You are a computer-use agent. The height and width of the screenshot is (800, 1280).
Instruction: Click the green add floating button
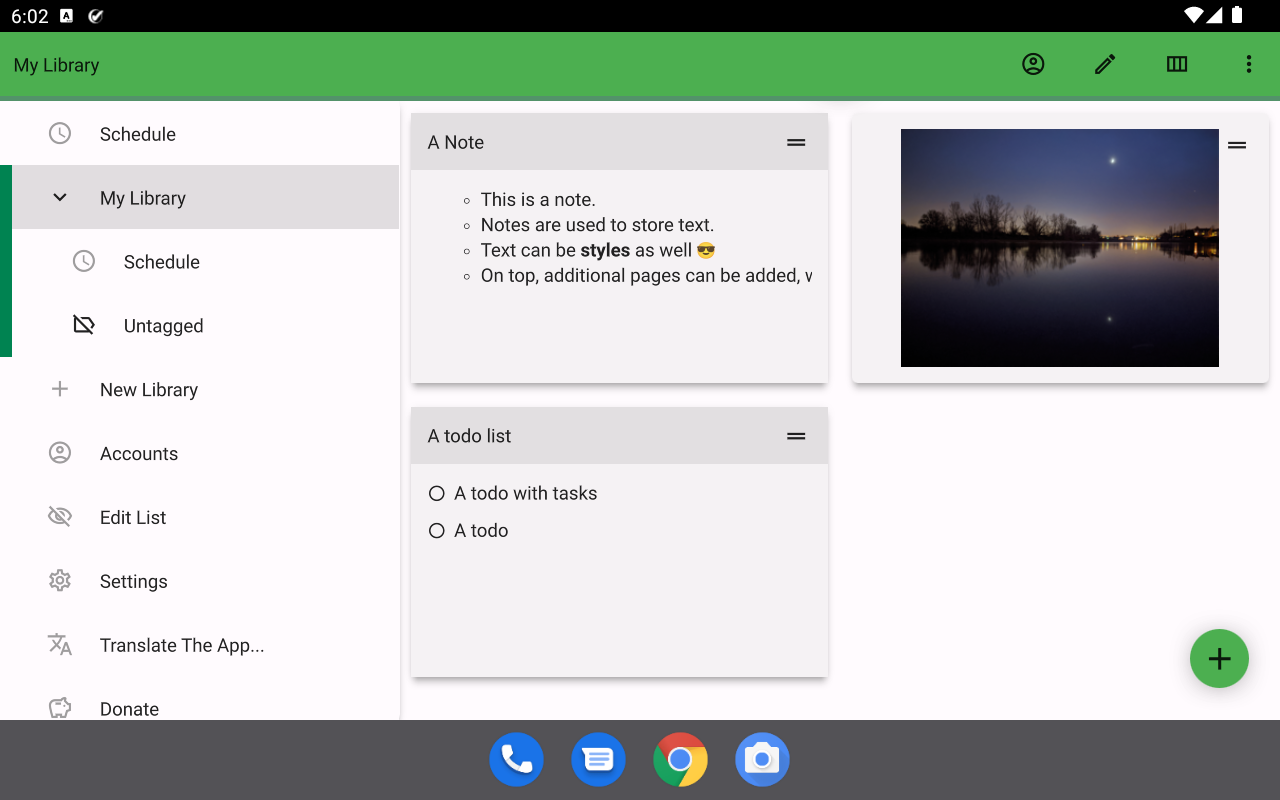click(x=1219, y=658)
